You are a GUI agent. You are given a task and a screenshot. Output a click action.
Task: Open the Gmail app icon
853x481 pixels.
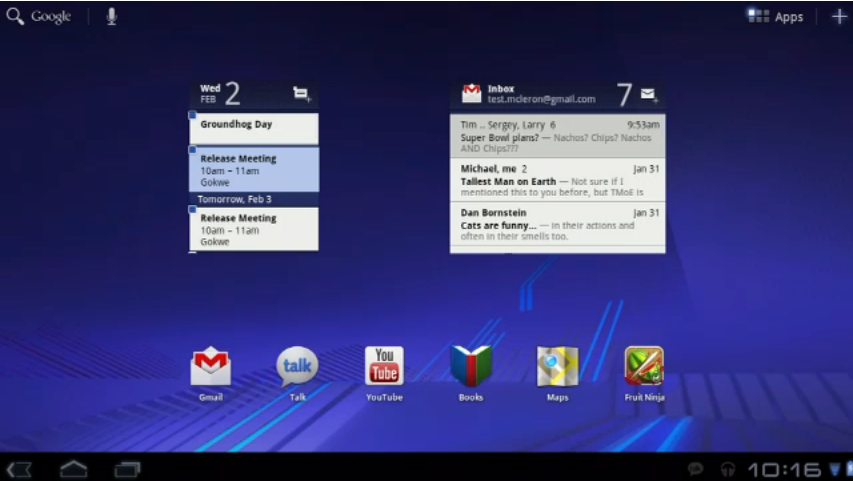pyautogui.click(x=210, y=367)
